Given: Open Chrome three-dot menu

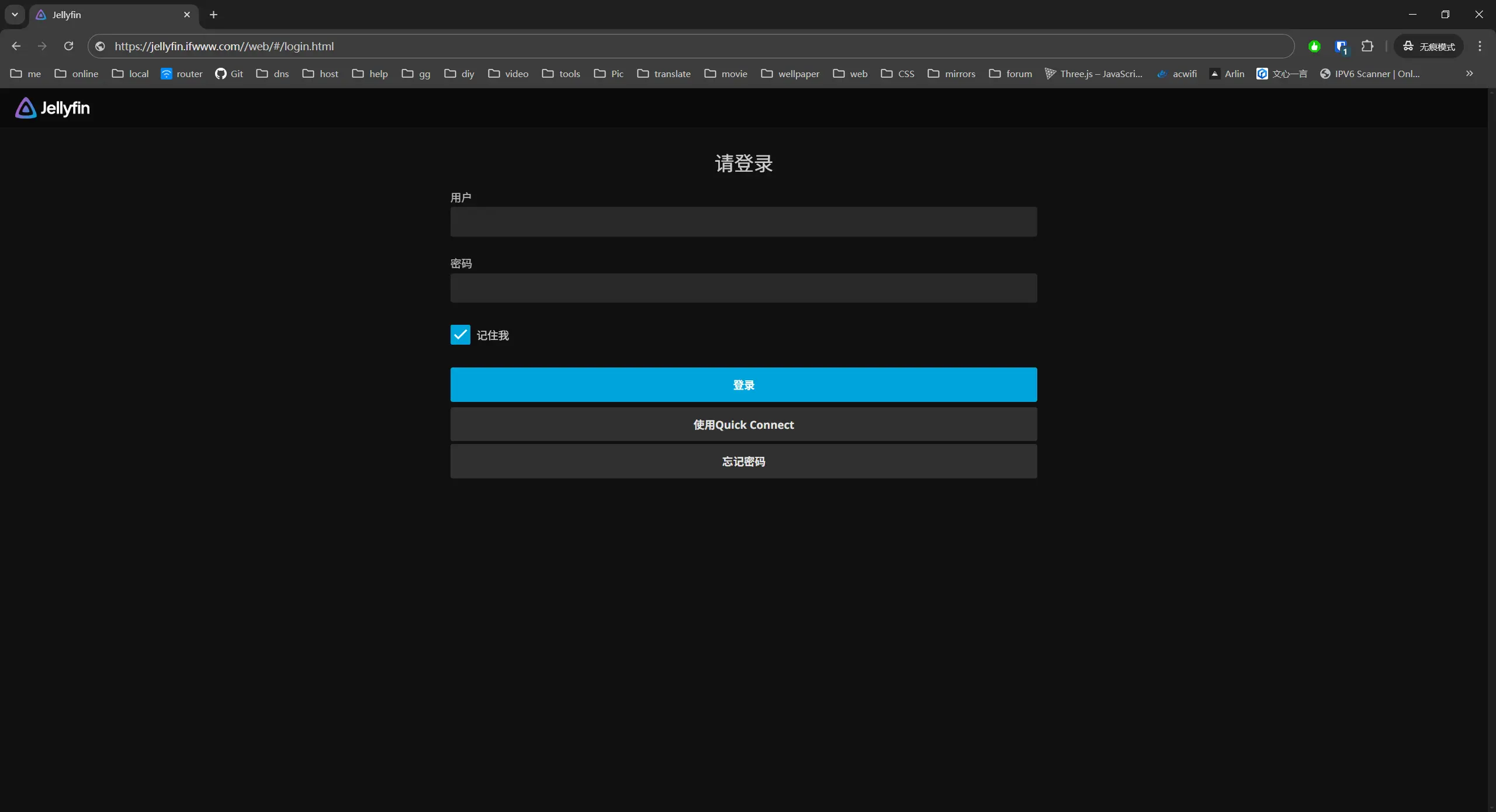Looking at the screenshot, I should point(1480,46).
